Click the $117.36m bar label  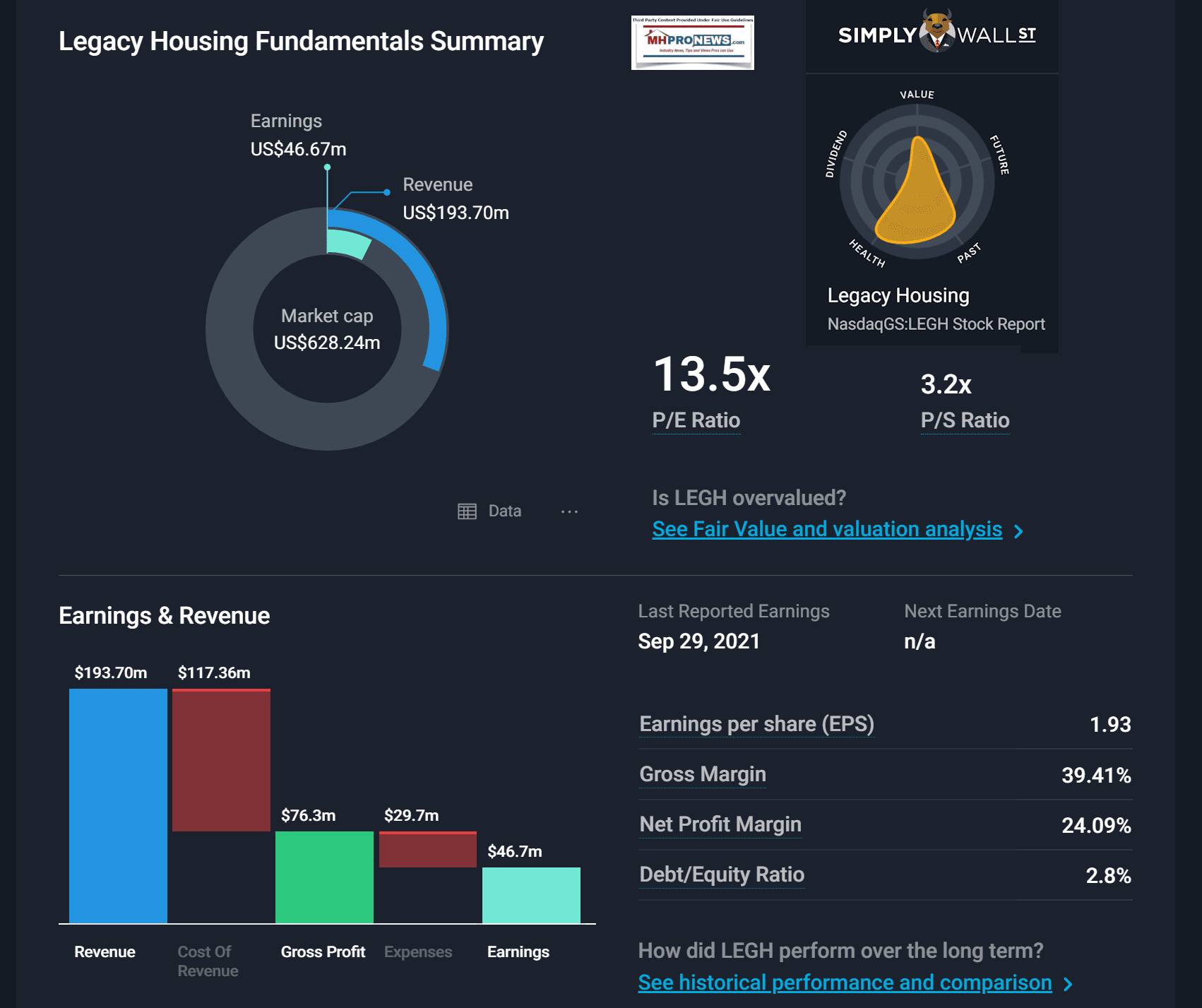[x=214, y=672]
